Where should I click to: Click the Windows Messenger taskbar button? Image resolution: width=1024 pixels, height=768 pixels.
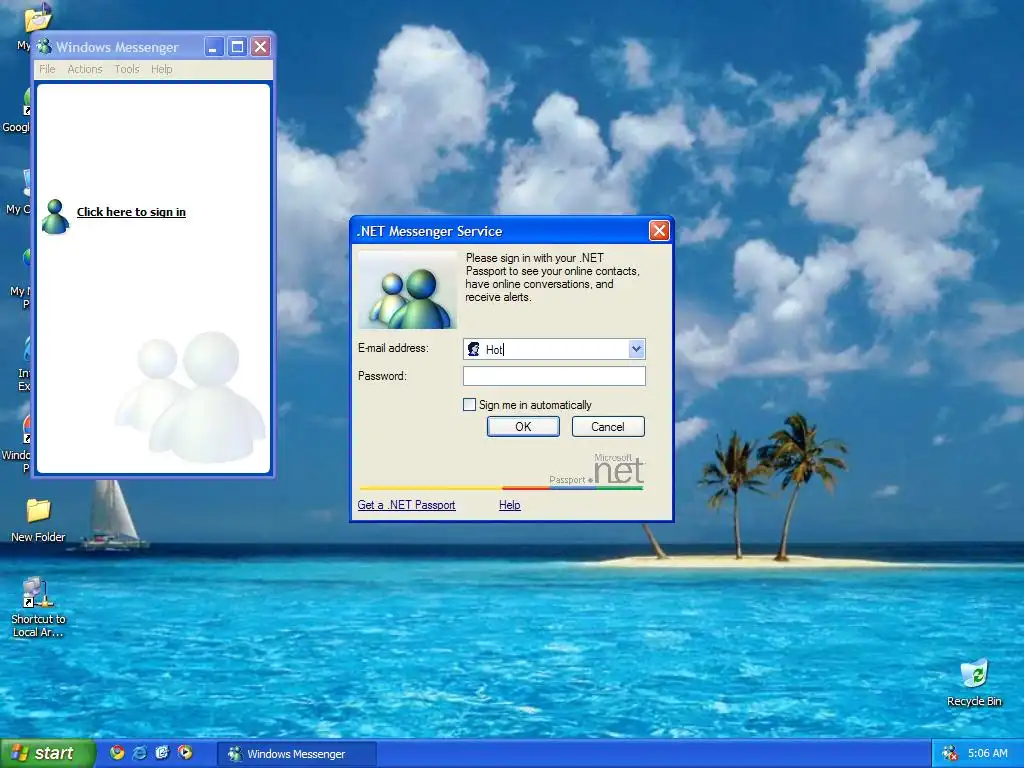point(296,754)
